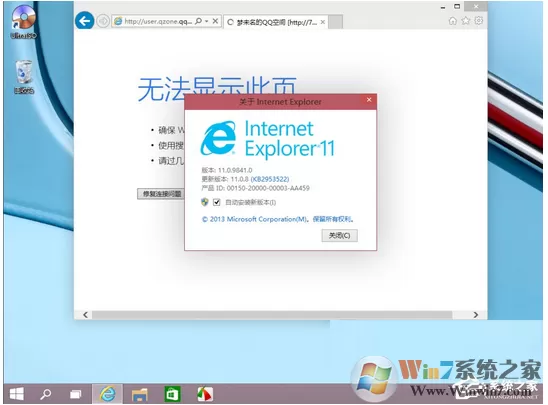This screenshot has height=405, width=548.
Task: Click the UAC shield icon beside auto-install
Action: 205,202
